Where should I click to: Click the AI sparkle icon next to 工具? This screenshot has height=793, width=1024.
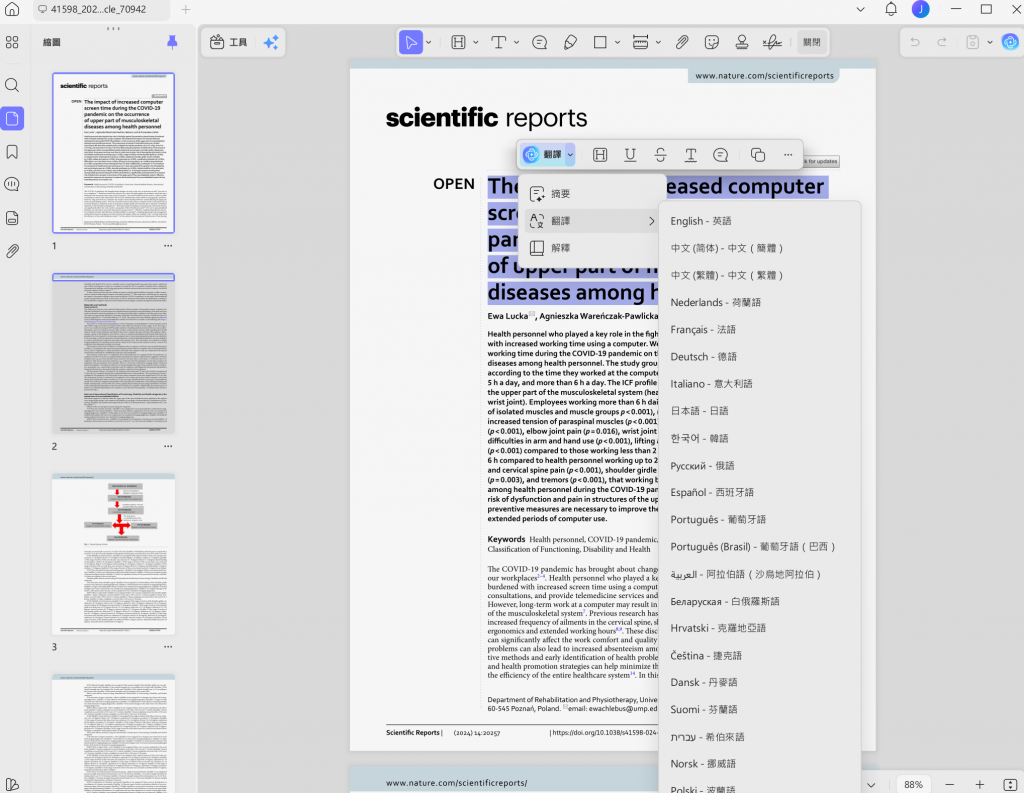(270, 42)
